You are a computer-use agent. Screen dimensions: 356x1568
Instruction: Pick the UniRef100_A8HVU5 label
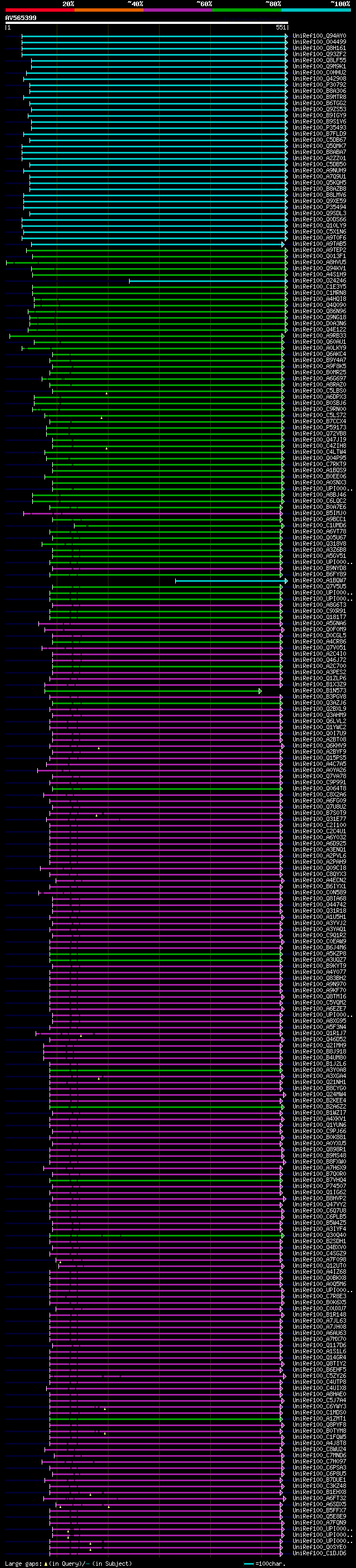click(319, 263)
